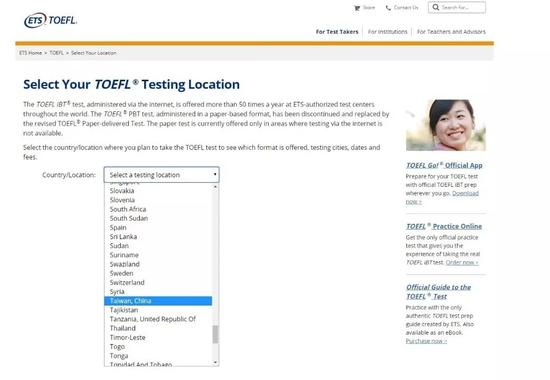Click the magnifier search icon
The image size is (550, 380).
pos(436,7)
